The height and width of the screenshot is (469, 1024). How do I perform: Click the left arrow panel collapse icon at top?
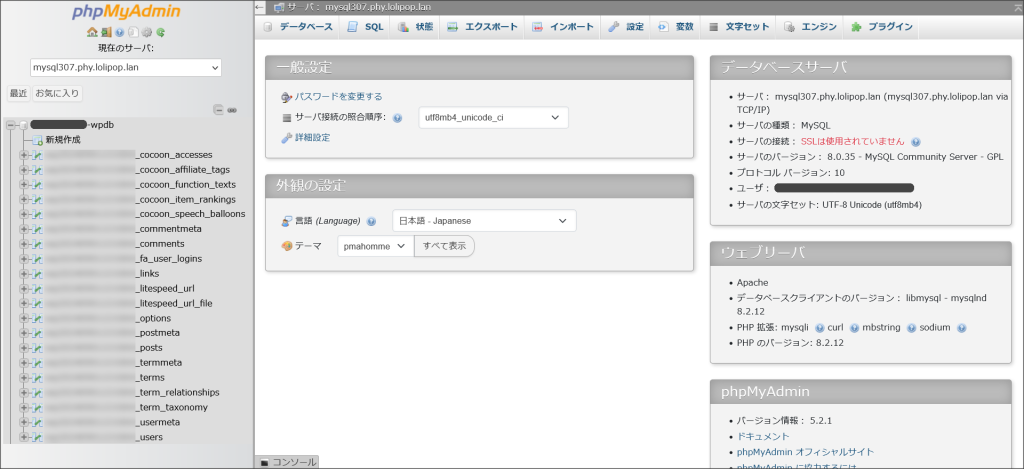[x=260, y=7]
